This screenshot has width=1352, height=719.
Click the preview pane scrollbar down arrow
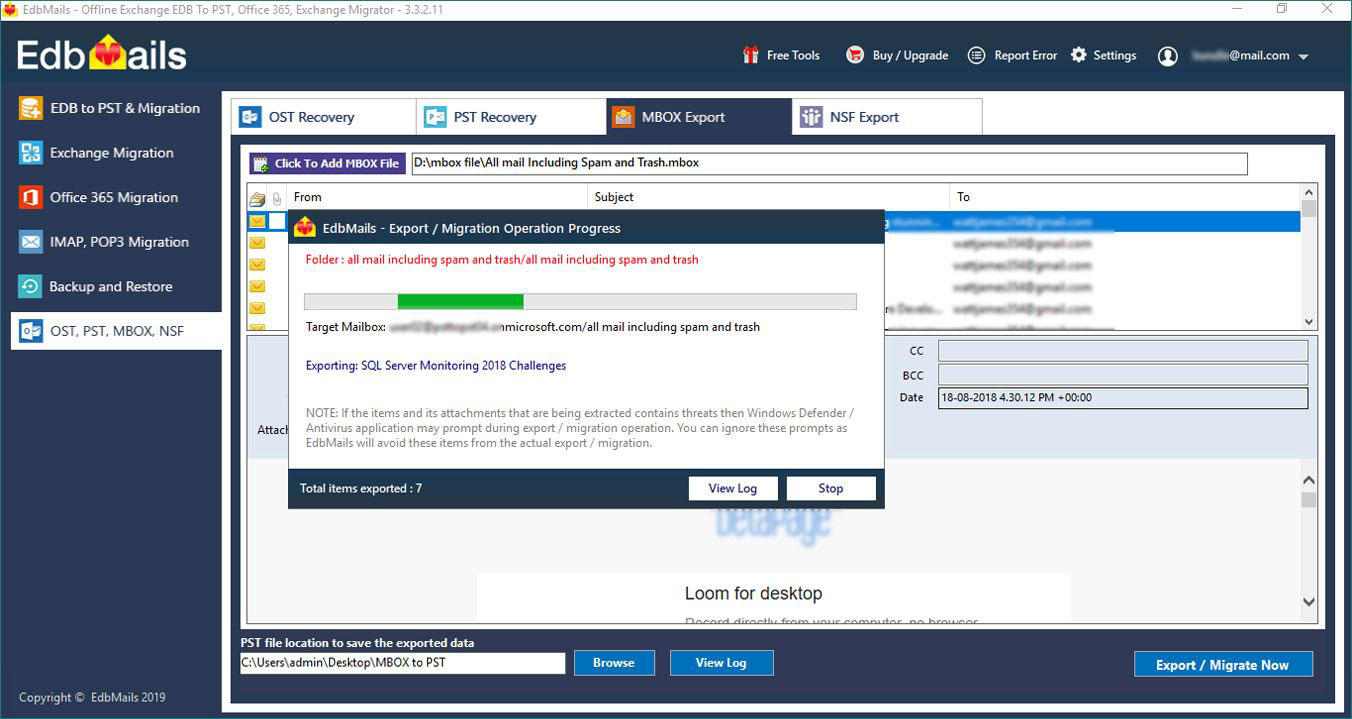point(1309,601)
